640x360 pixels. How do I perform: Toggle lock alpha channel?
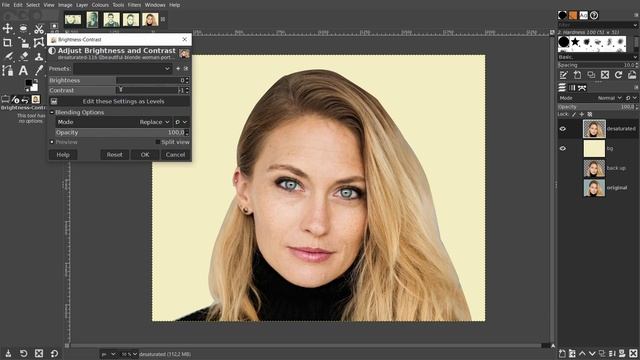[x=589, y=115]
